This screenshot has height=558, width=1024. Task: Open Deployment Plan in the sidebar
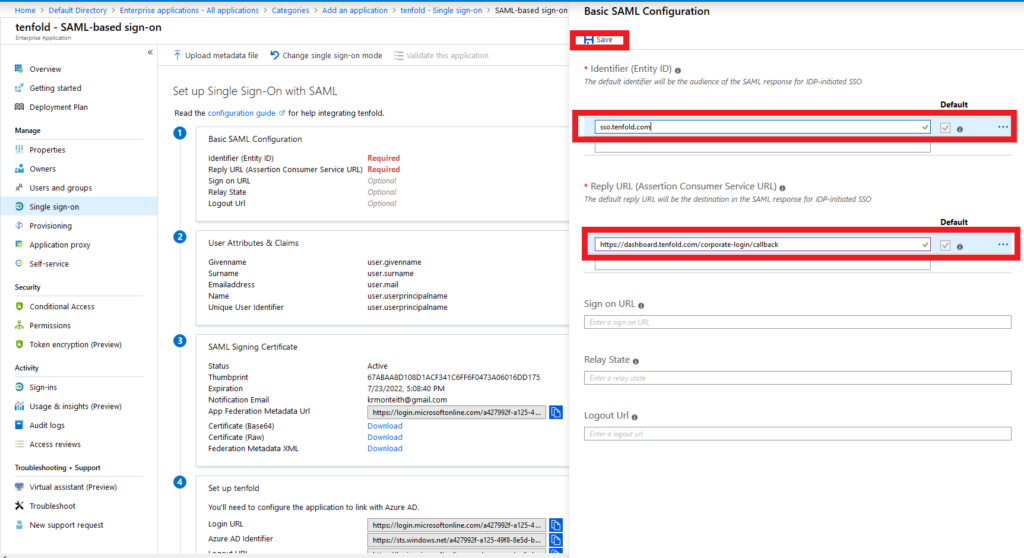point(58,107)
